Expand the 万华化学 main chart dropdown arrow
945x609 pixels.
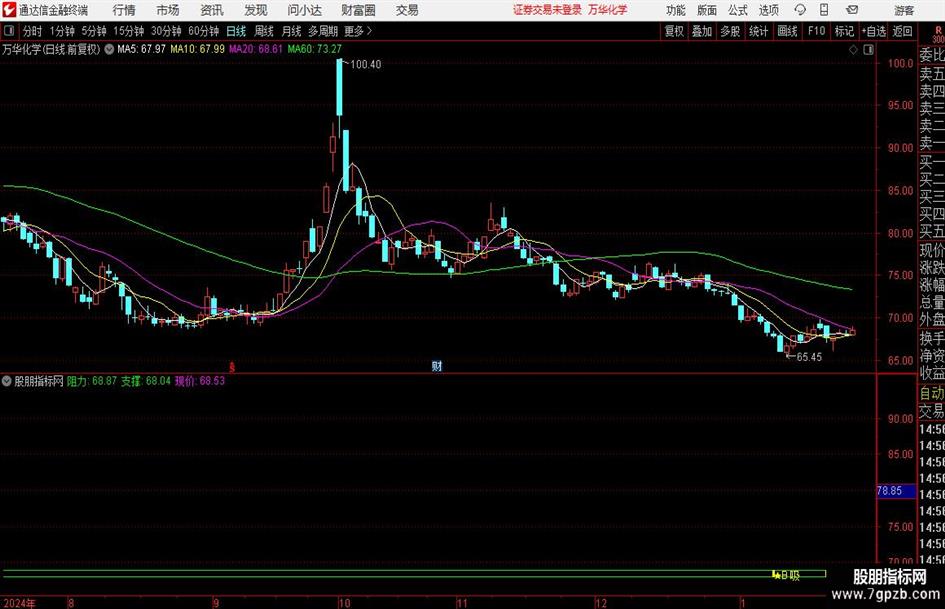[x=109, y=49]
